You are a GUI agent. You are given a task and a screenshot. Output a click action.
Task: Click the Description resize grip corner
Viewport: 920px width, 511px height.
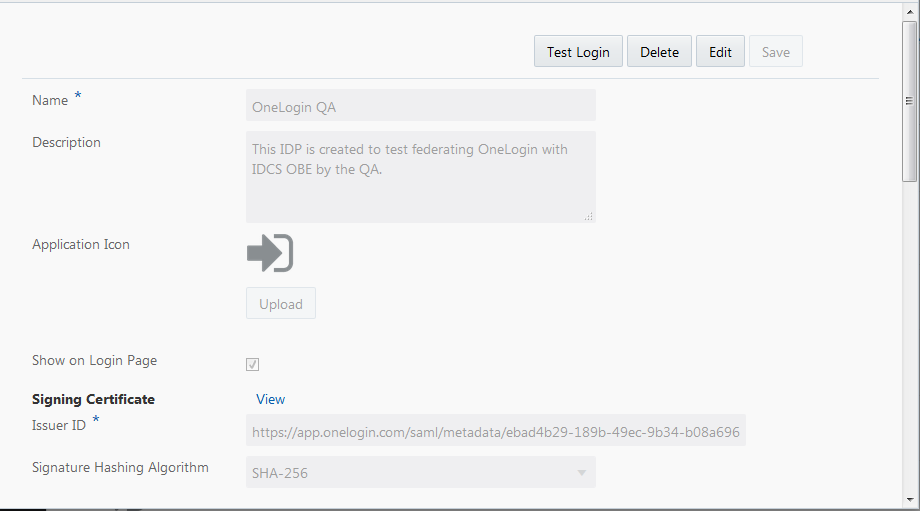coord(588,216)
